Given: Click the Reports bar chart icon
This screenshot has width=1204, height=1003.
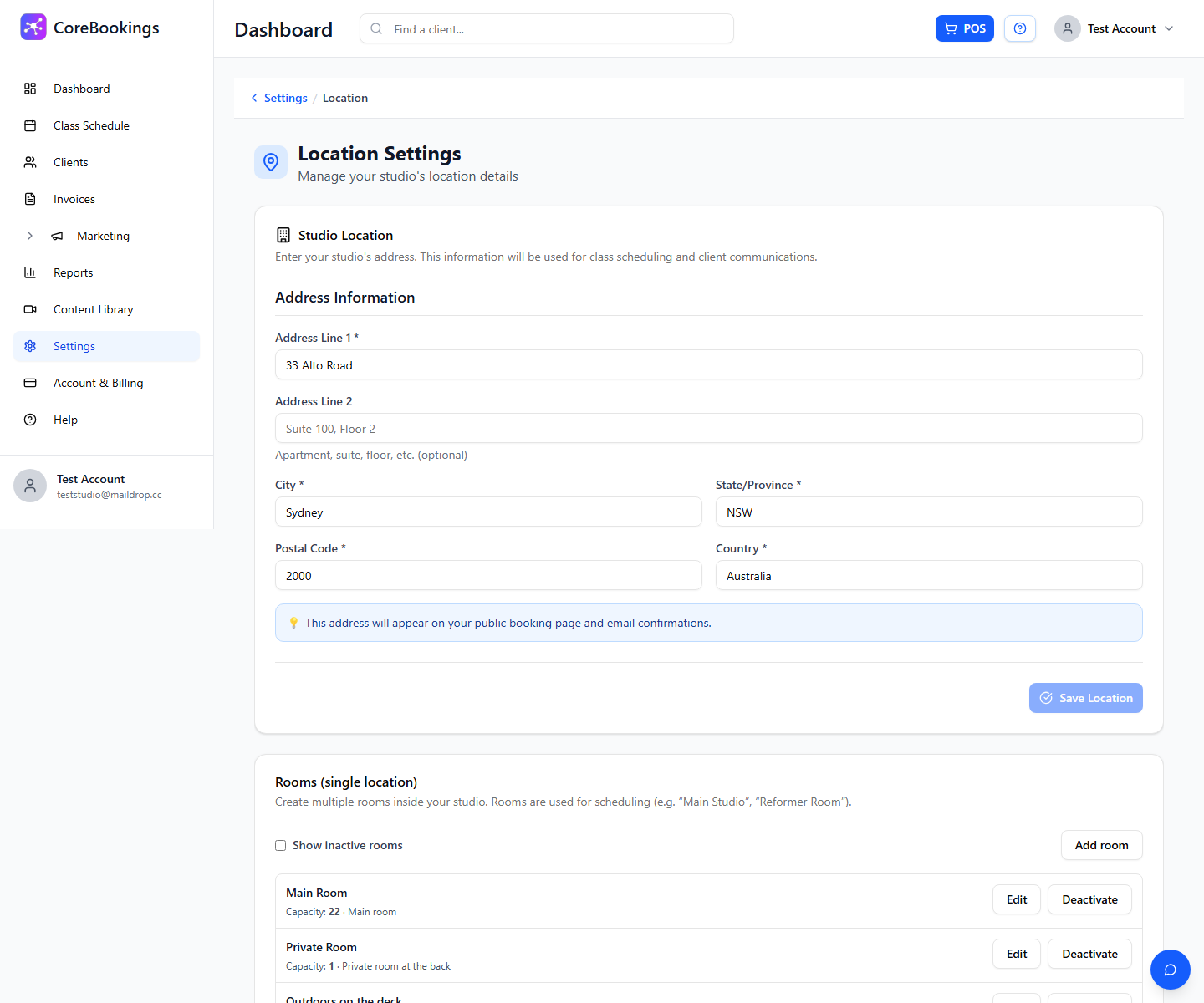Looking at the screenshot, I should click(x=30, y=272).
